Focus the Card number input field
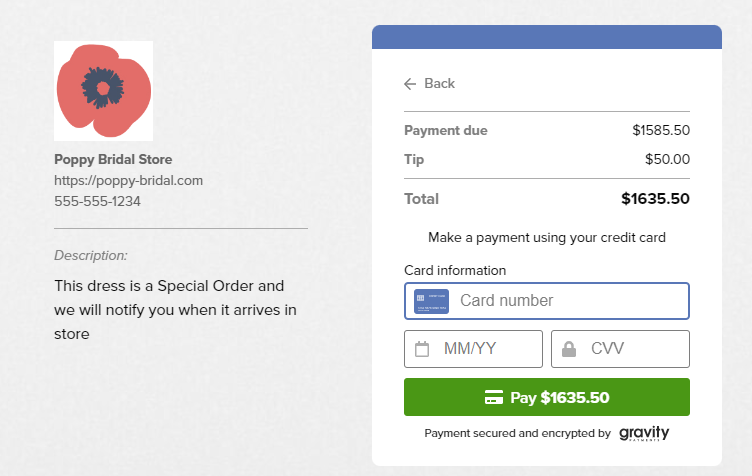The height and width of the screenshot is (476, 752). coord(547,301)
